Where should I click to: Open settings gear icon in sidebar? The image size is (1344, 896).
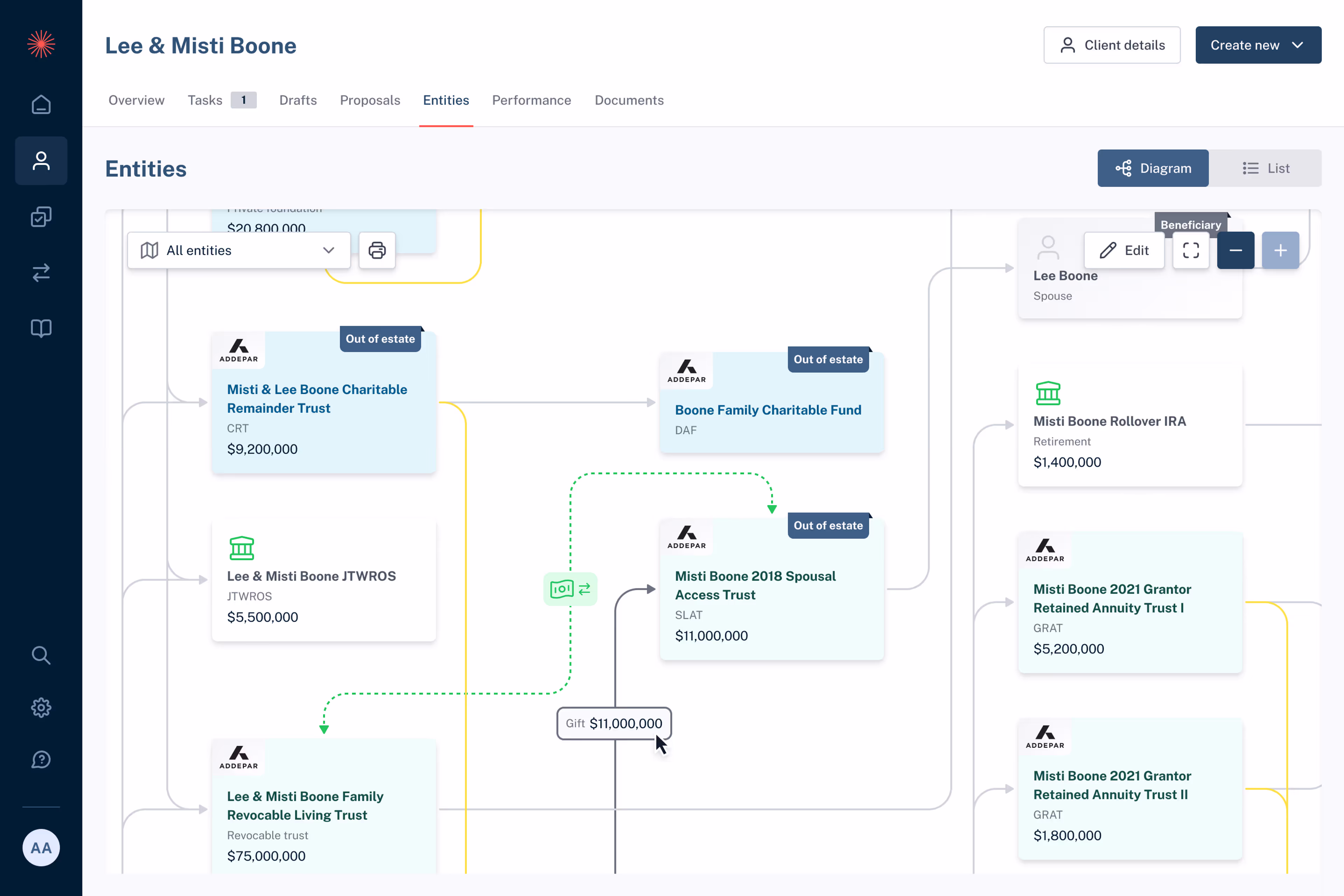[41, 707]
